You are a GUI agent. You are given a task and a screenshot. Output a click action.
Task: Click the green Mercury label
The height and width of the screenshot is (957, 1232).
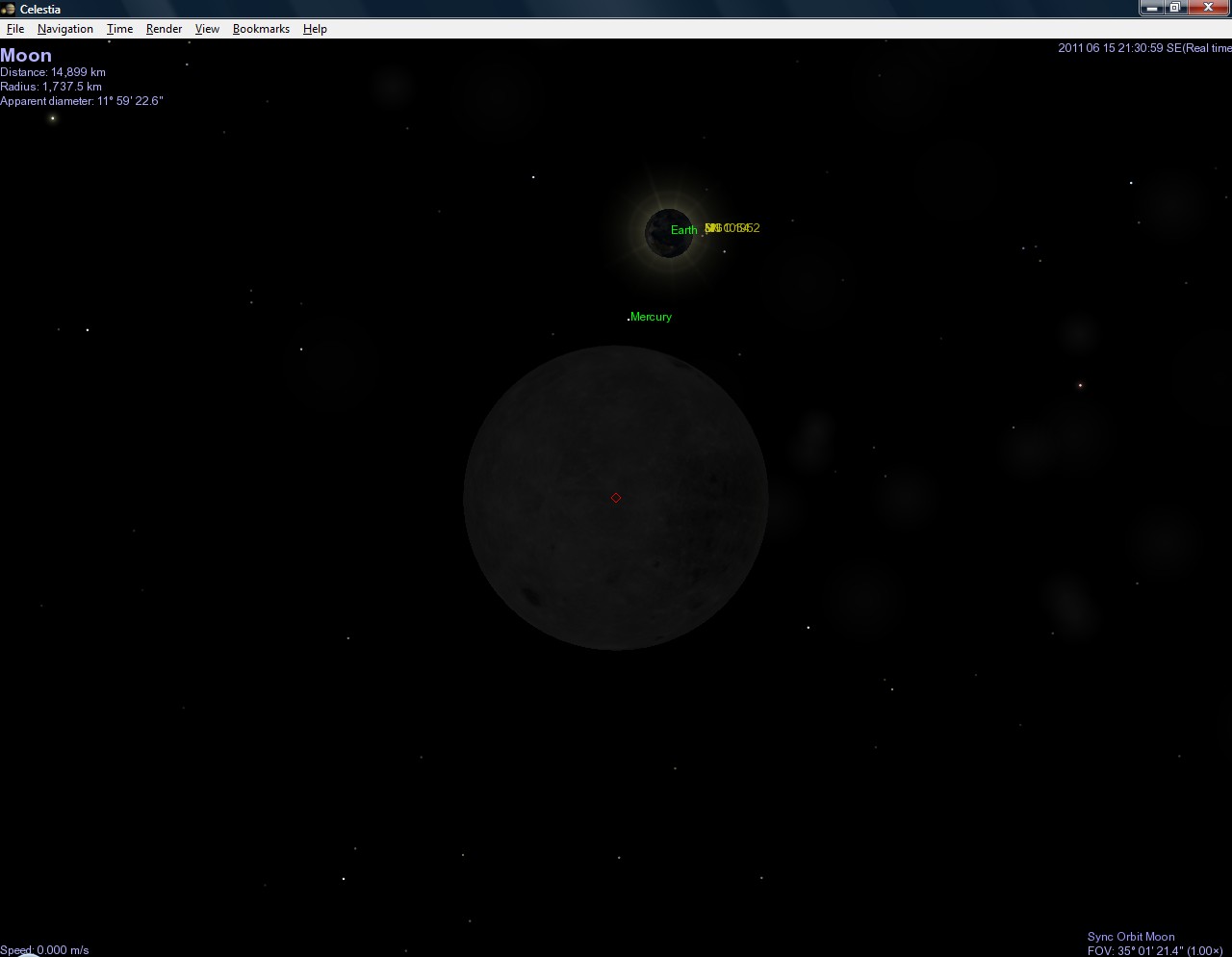click(x=651, y=317)
